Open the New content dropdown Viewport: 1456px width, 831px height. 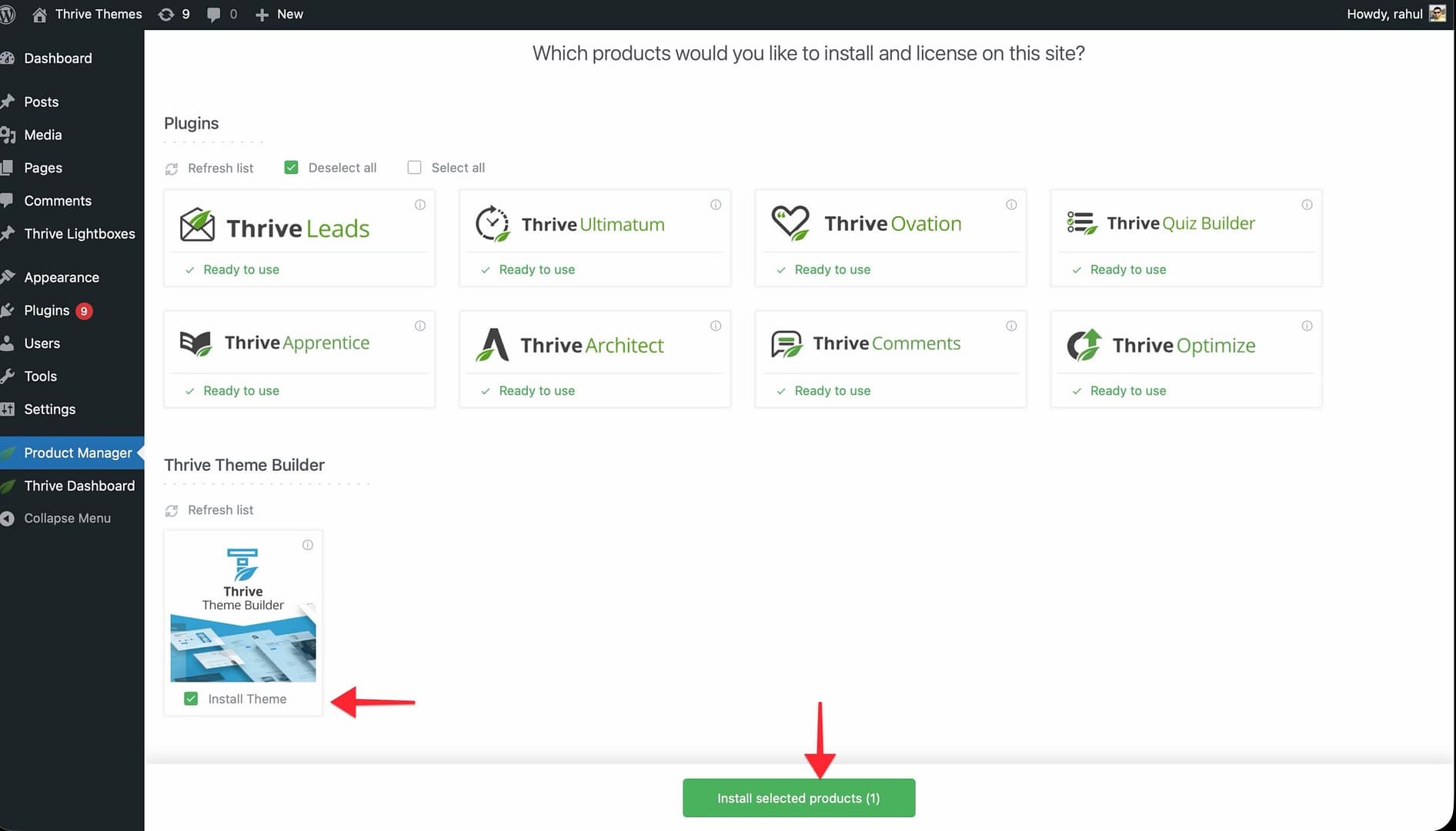[279, 14]
